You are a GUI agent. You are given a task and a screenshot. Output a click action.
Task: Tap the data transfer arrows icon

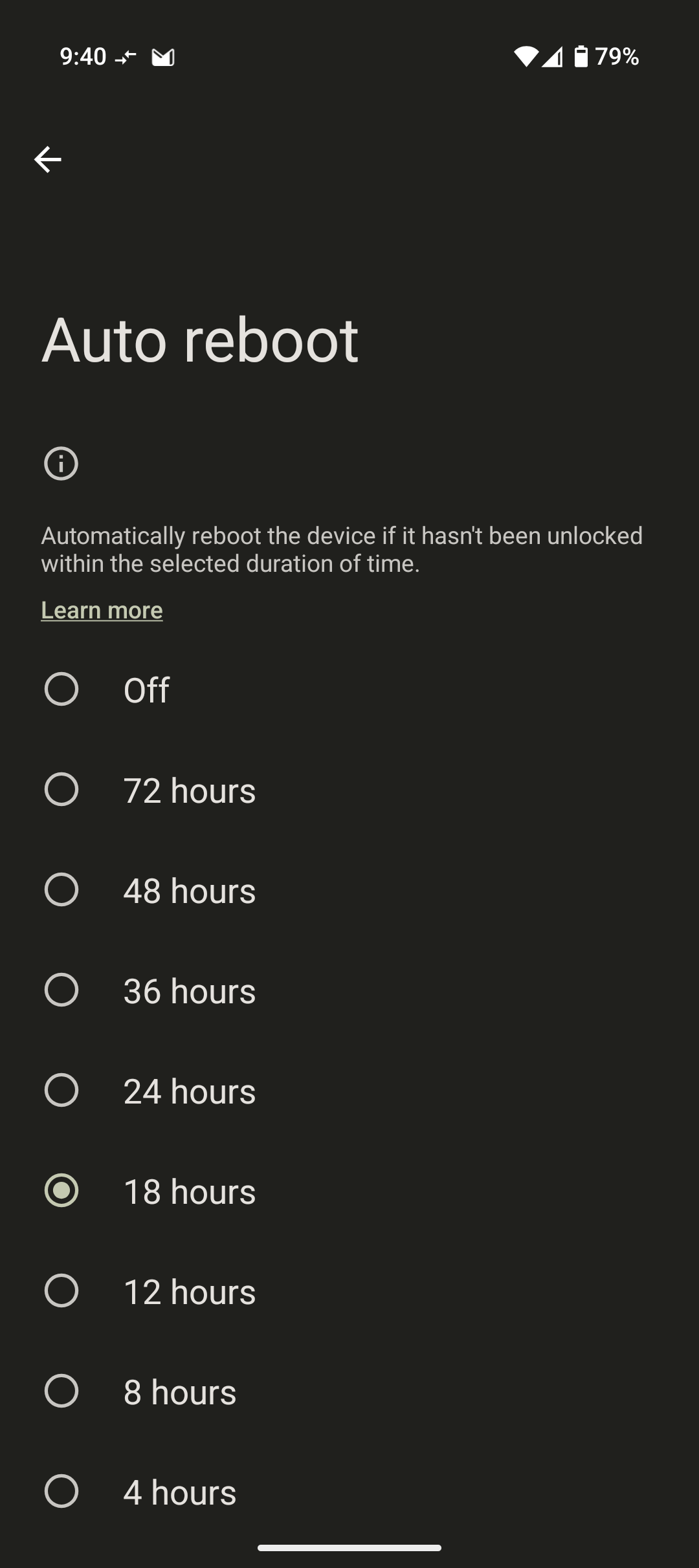pyautogui.click(x=126, y=58)
